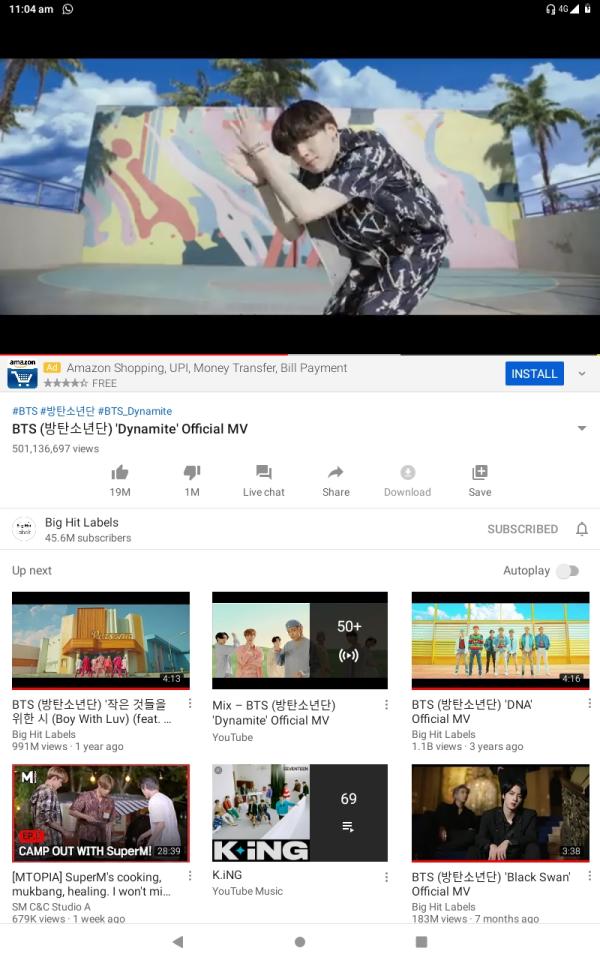Viewport: 600px width, 960px height.
Task: Click the INSTALL button on ad
Action: [x=534, y=373]
